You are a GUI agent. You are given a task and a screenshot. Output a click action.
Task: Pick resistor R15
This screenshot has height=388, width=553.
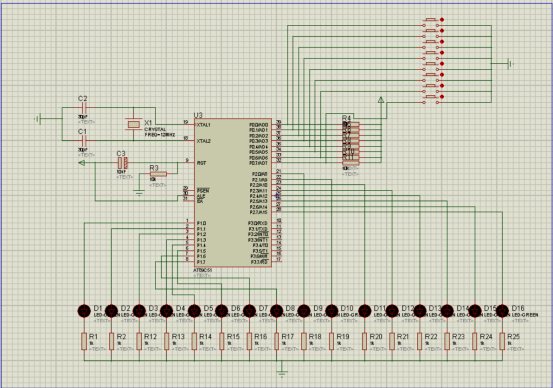pyautogui.click(x=221, y=341)
